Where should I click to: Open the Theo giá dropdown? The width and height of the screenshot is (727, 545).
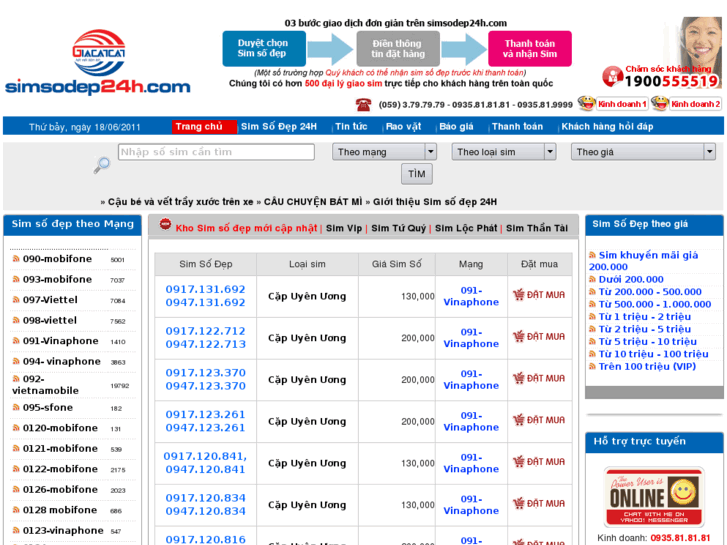tap(643, 152)
